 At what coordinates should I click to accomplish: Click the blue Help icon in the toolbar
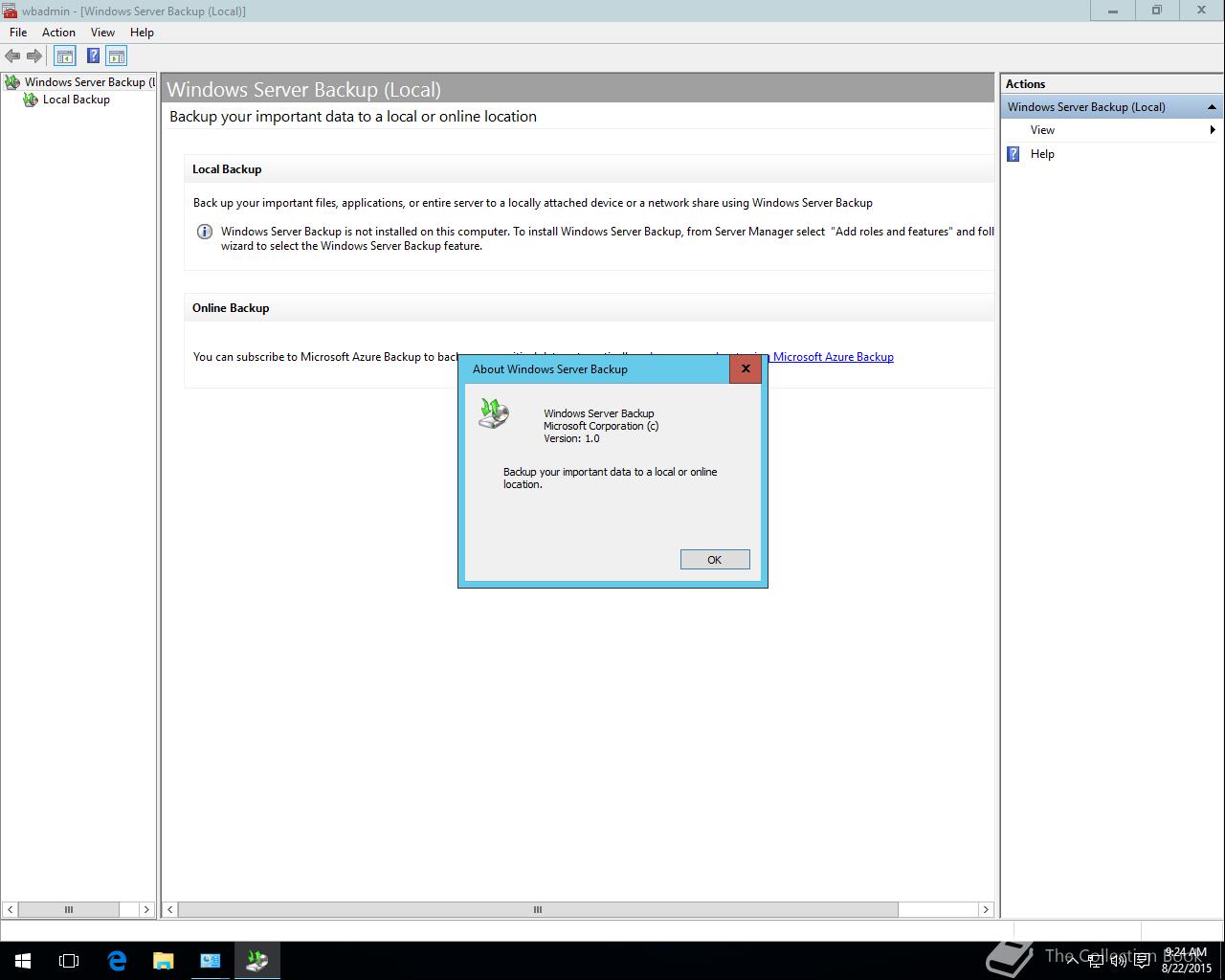tap(93, 56)
